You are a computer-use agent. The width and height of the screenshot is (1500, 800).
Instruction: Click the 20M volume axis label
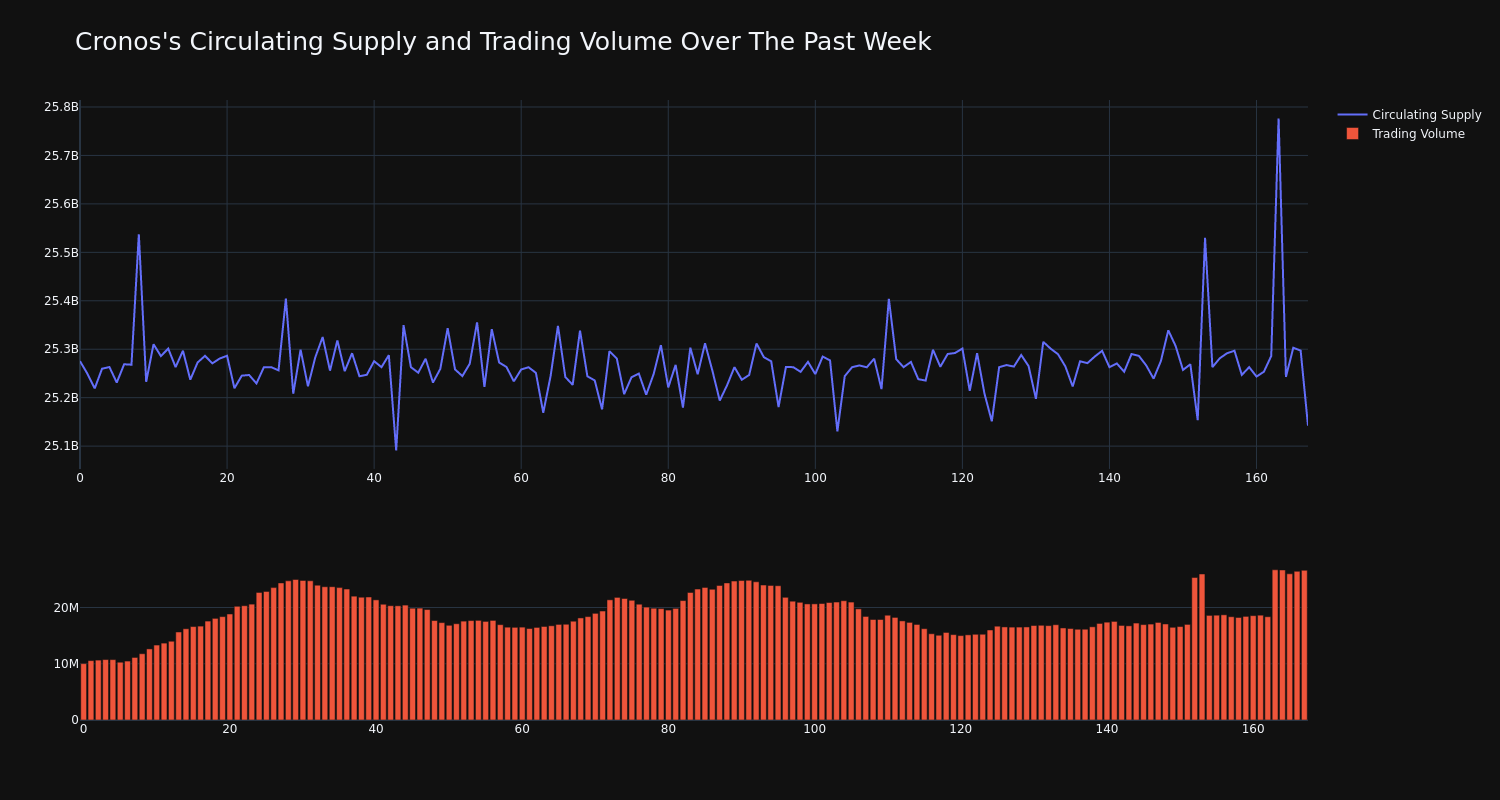click(x=66, y=608)
